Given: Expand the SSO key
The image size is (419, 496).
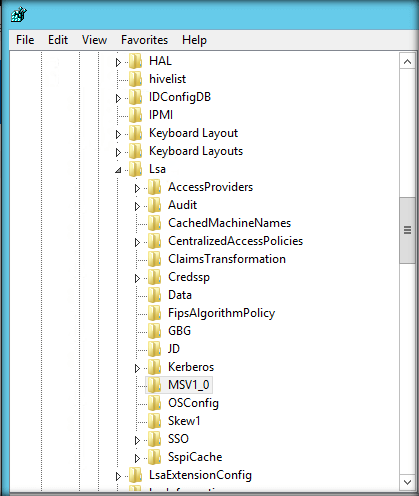Looking at the screenshot, I should click(x=137, y=440).
